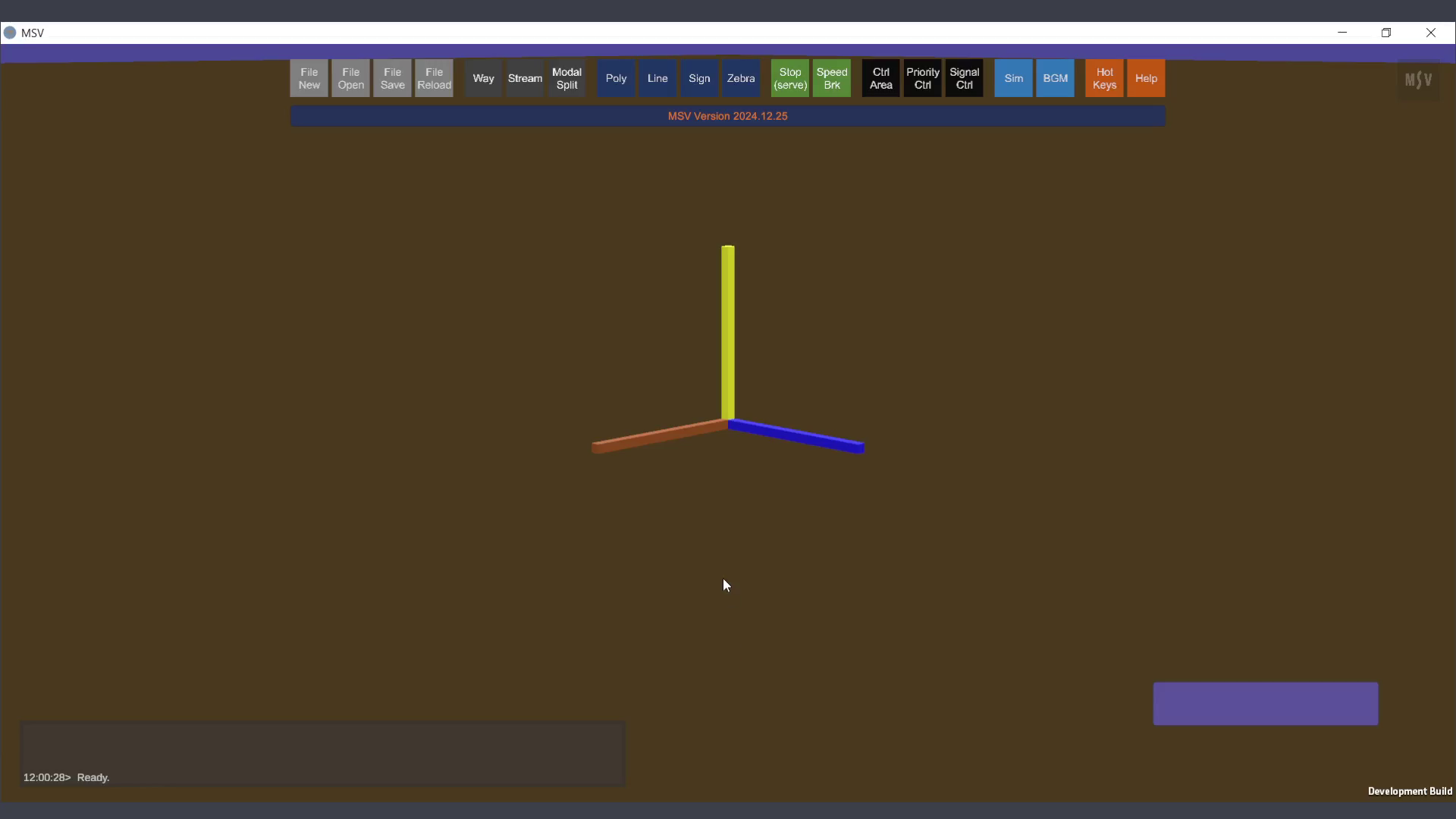
Task: Toggle the BGM button
Action: (x=1056, y=78)
